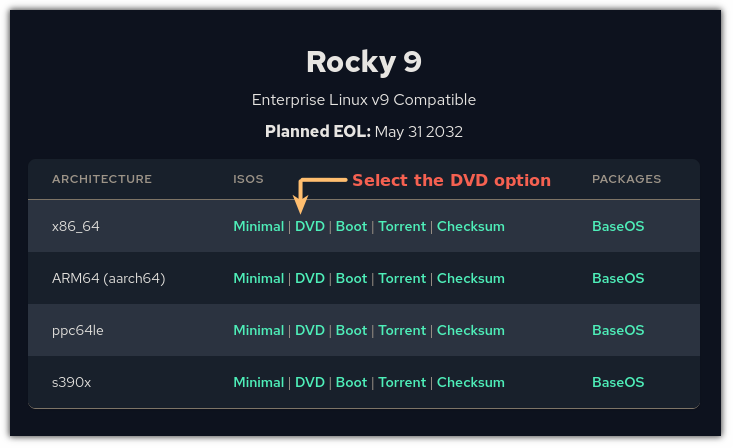
Task: Open BaseOS packages for ARM64 (aarch64)
Action: (618, 279)
